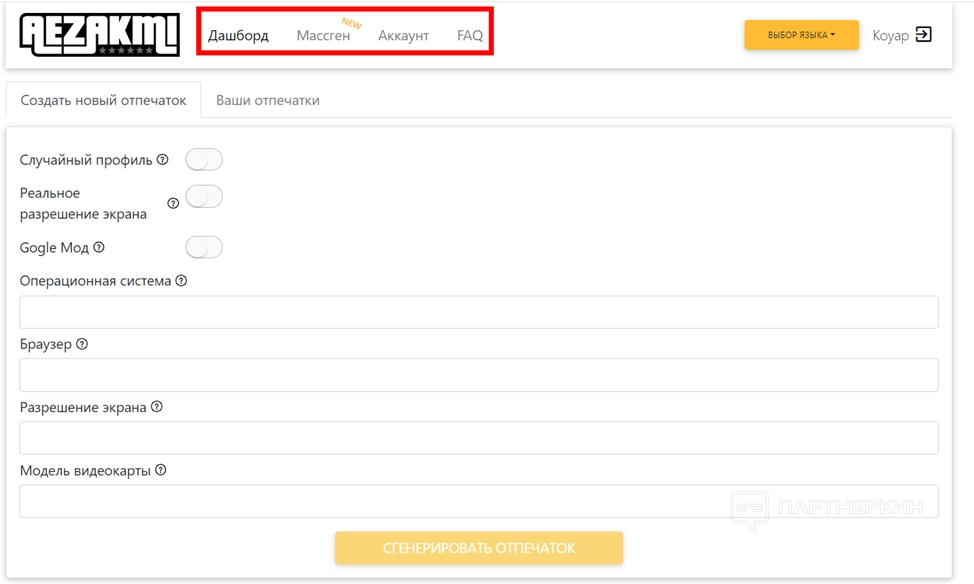Click the СГЕНЕРИРОВАТЬ ОТПЕЧАТОК button
The height and width of the screenshot is (584, 974).
point(479,548)
